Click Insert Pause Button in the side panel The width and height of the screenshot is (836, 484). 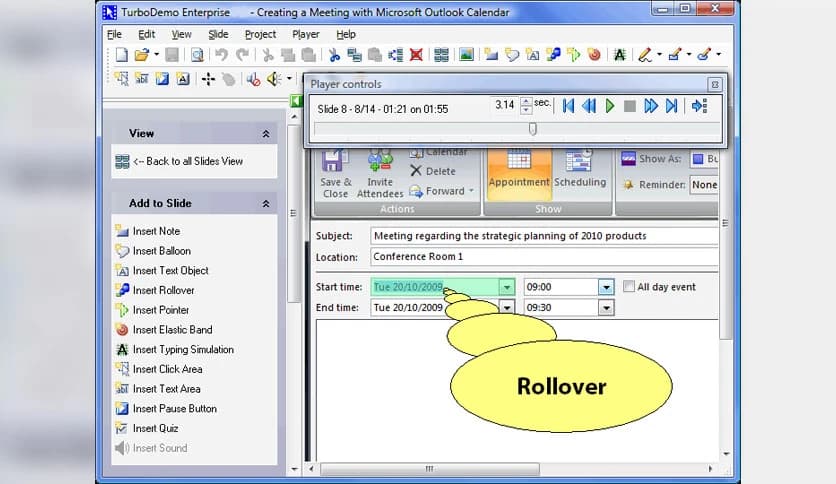click(166, 408)
